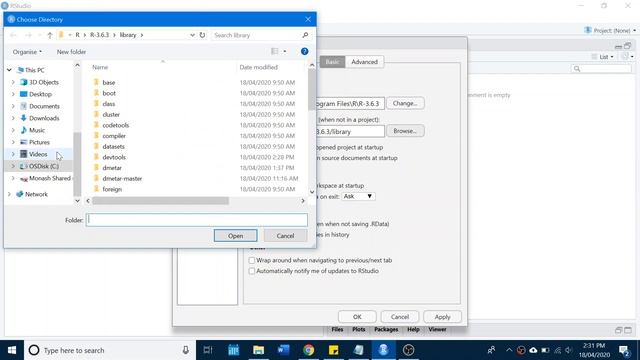Launch File Explorer from taskbar
The height and width of the screenshot is (360, 640).
click(258, 350)
